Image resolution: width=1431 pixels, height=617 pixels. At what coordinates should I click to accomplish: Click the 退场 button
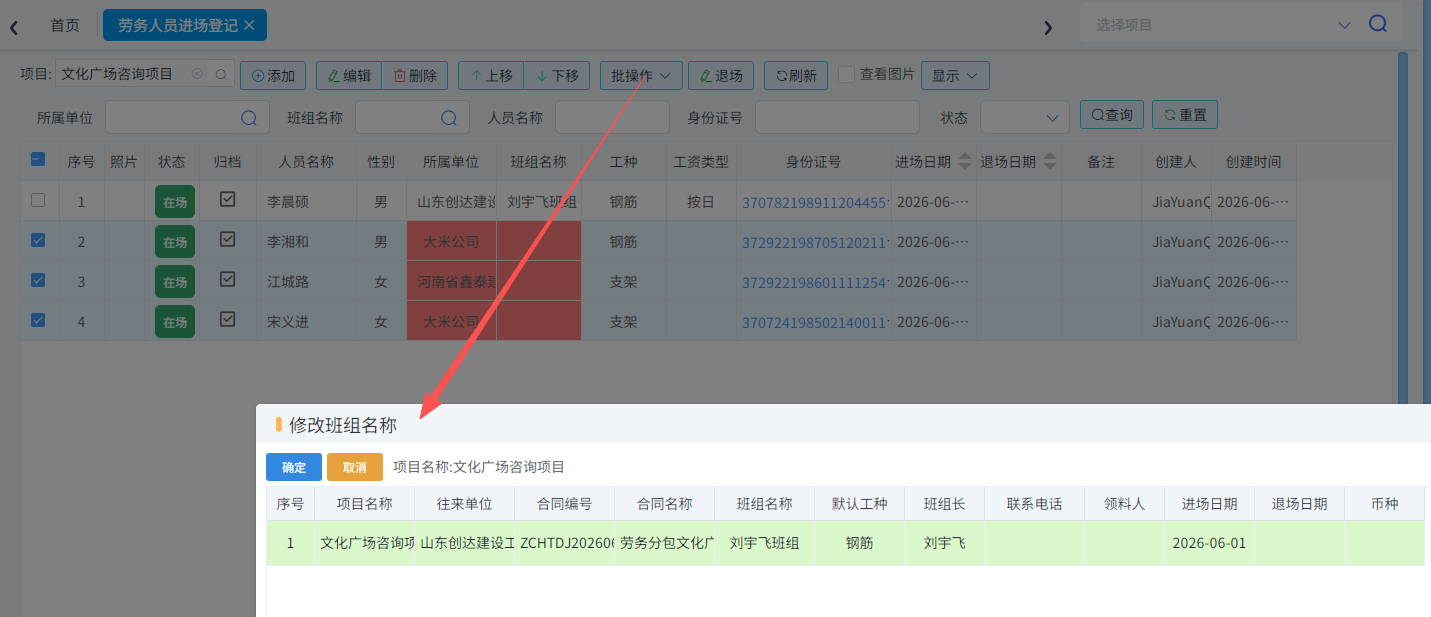pyautogui.click(x=721, y=75)
